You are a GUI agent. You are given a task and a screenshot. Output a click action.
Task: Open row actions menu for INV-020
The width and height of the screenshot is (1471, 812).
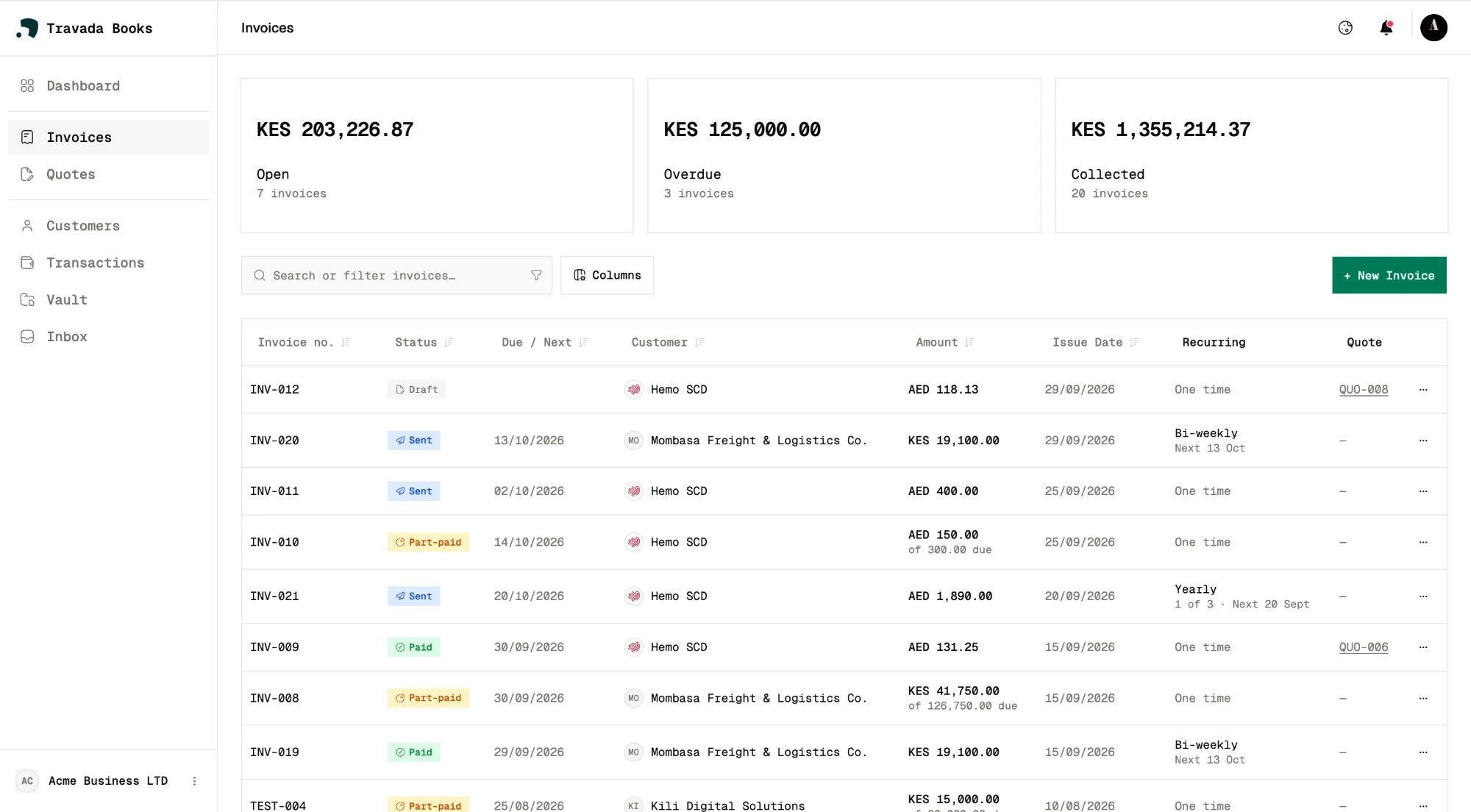pos(1423,441)
